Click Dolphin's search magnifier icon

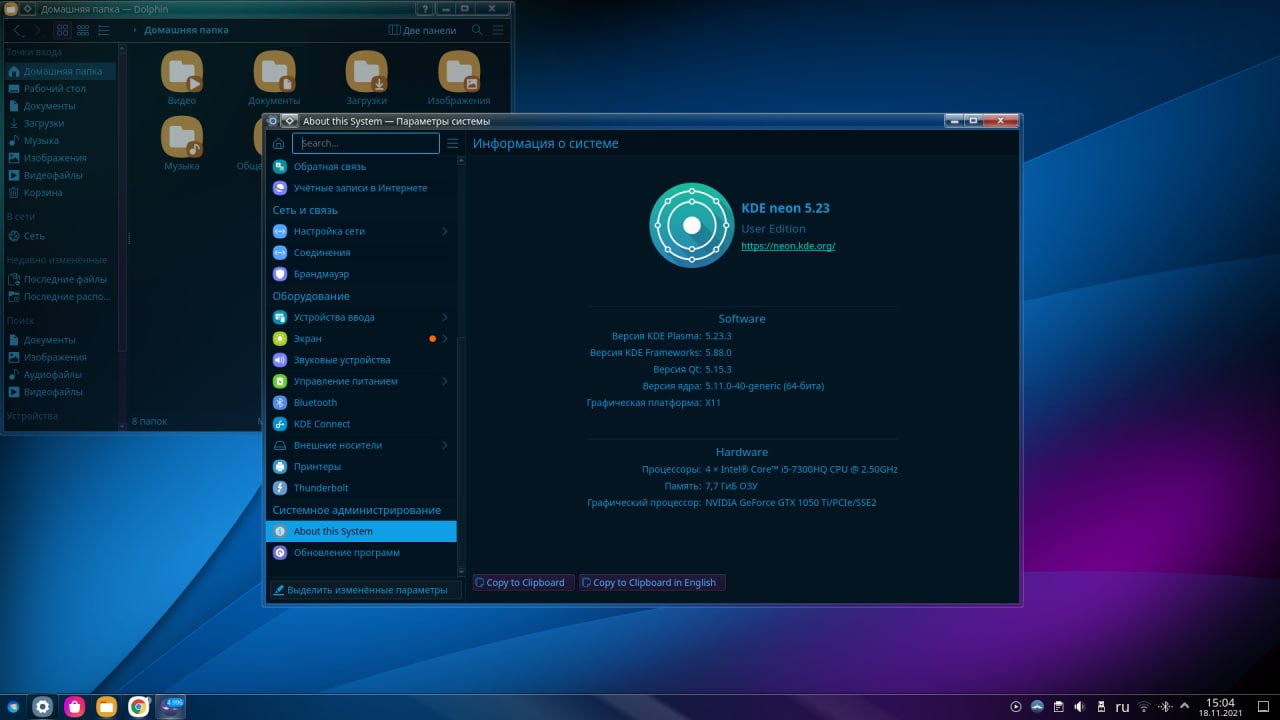pyautogui.click(x=477, y=30)
